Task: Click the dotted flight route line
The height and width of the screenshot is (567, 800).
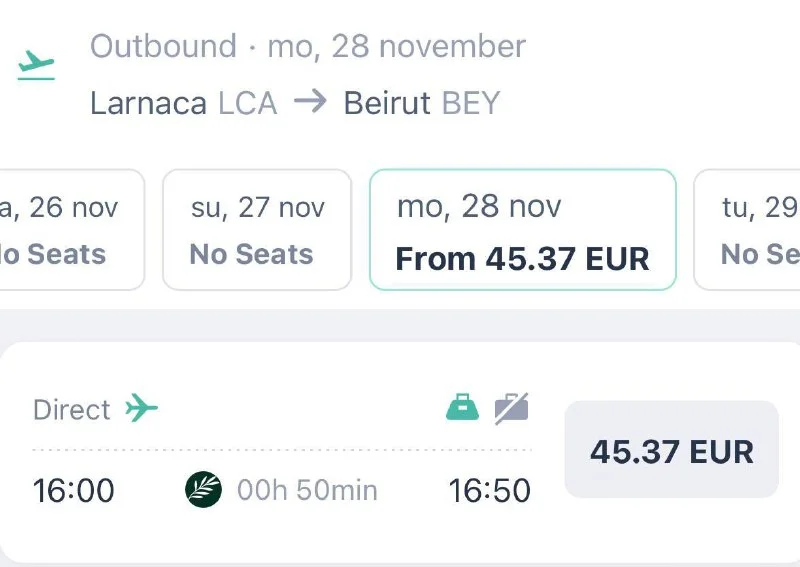Action: (x=282, y=450)
